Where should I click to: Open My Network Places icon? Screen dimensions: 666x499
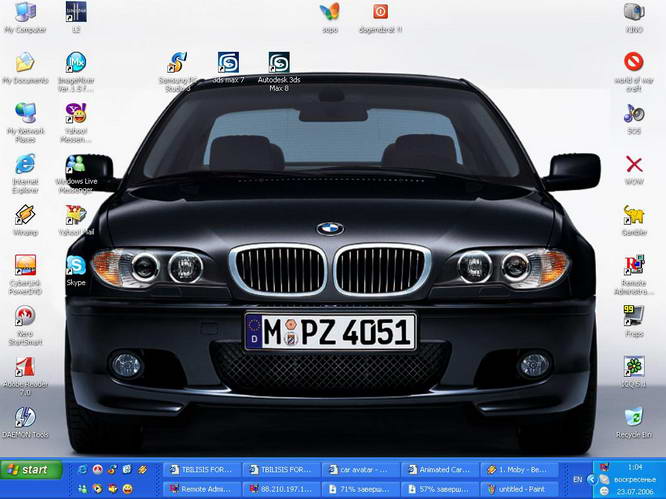[x=25, y=122]
